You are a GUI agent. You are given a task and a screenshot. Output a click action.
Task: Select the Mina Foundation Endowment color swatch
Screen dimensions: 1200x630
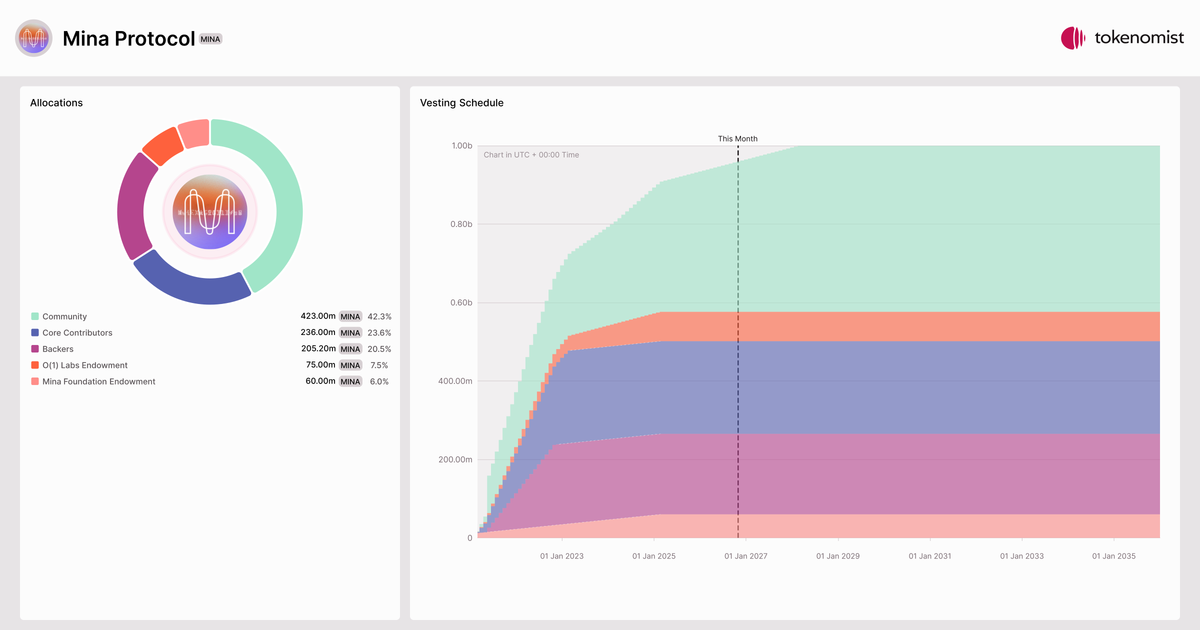[35, 381]
